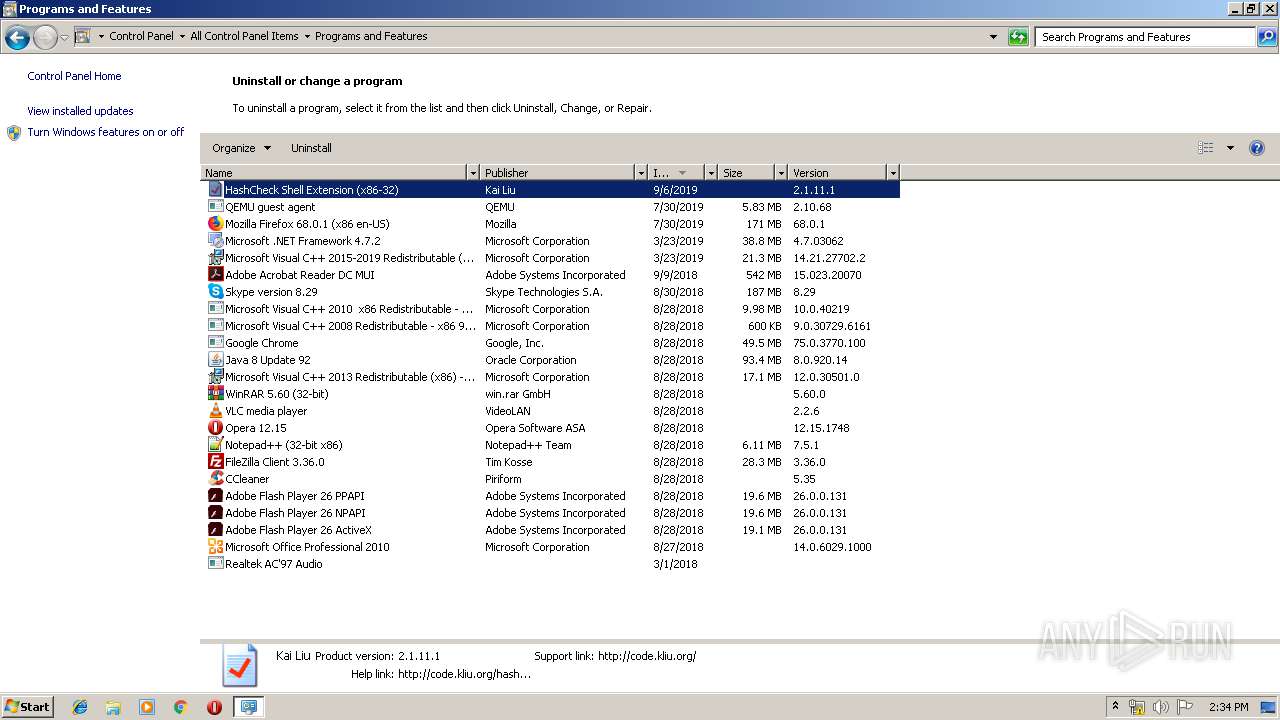Click the volume speaker tray icon

tap(1160, 707)
